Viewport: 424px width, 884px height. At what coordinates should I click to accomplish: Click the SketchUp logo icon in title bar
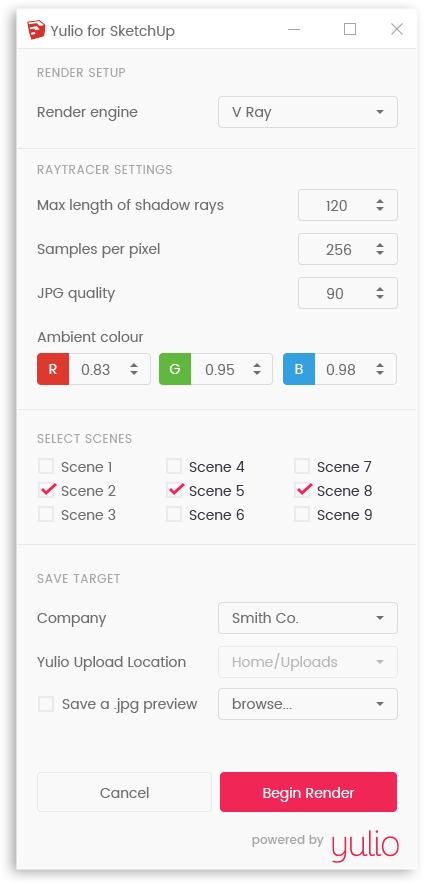(36, 29)
